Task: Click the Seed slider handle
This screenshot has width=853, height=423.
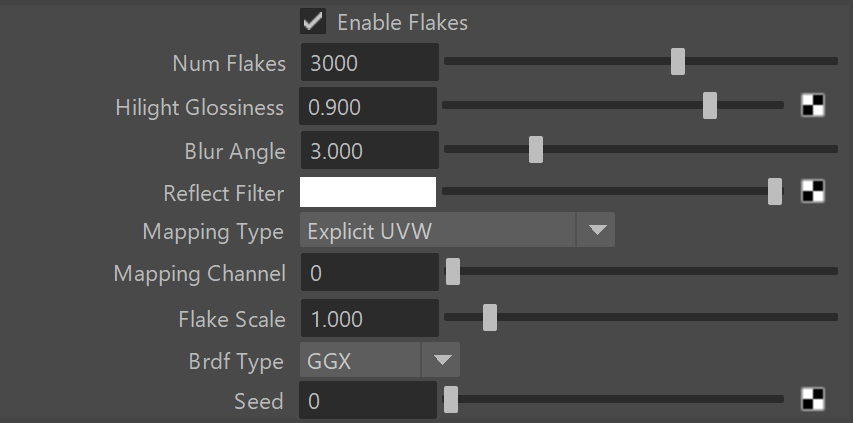Action: [450, 399]
